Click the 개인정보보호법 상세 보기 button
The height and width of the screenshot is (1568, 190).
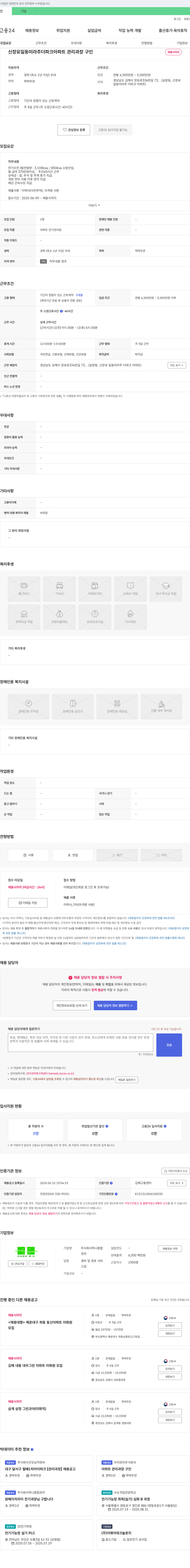[x=72, y=1005]
